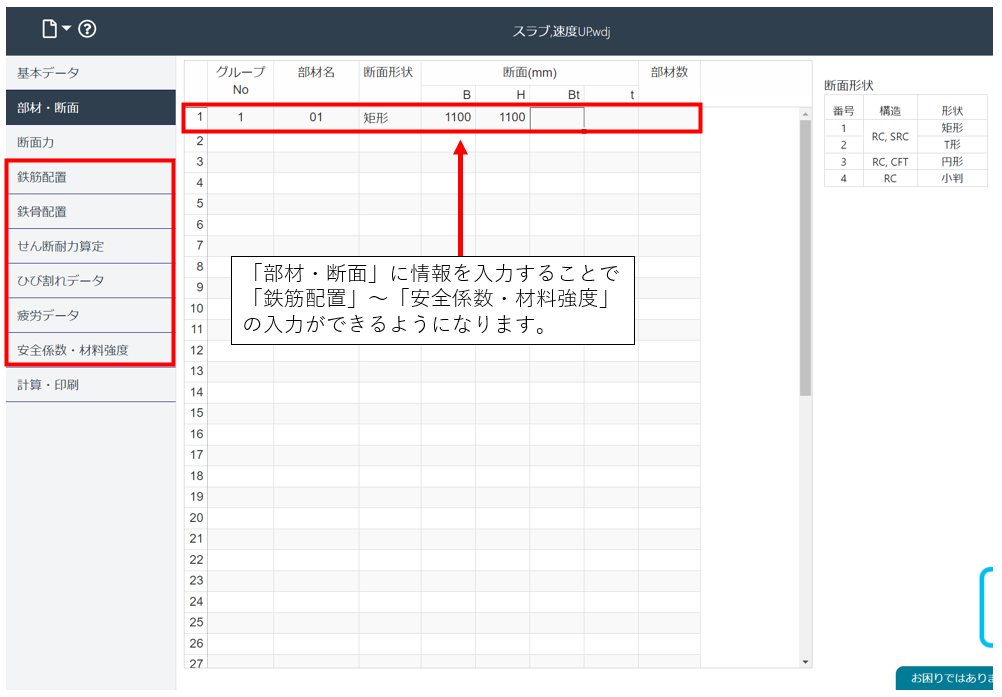Click RC, CFT in the reference table
This screenshot has height=697, width=1002.
(x=890, y=162)
